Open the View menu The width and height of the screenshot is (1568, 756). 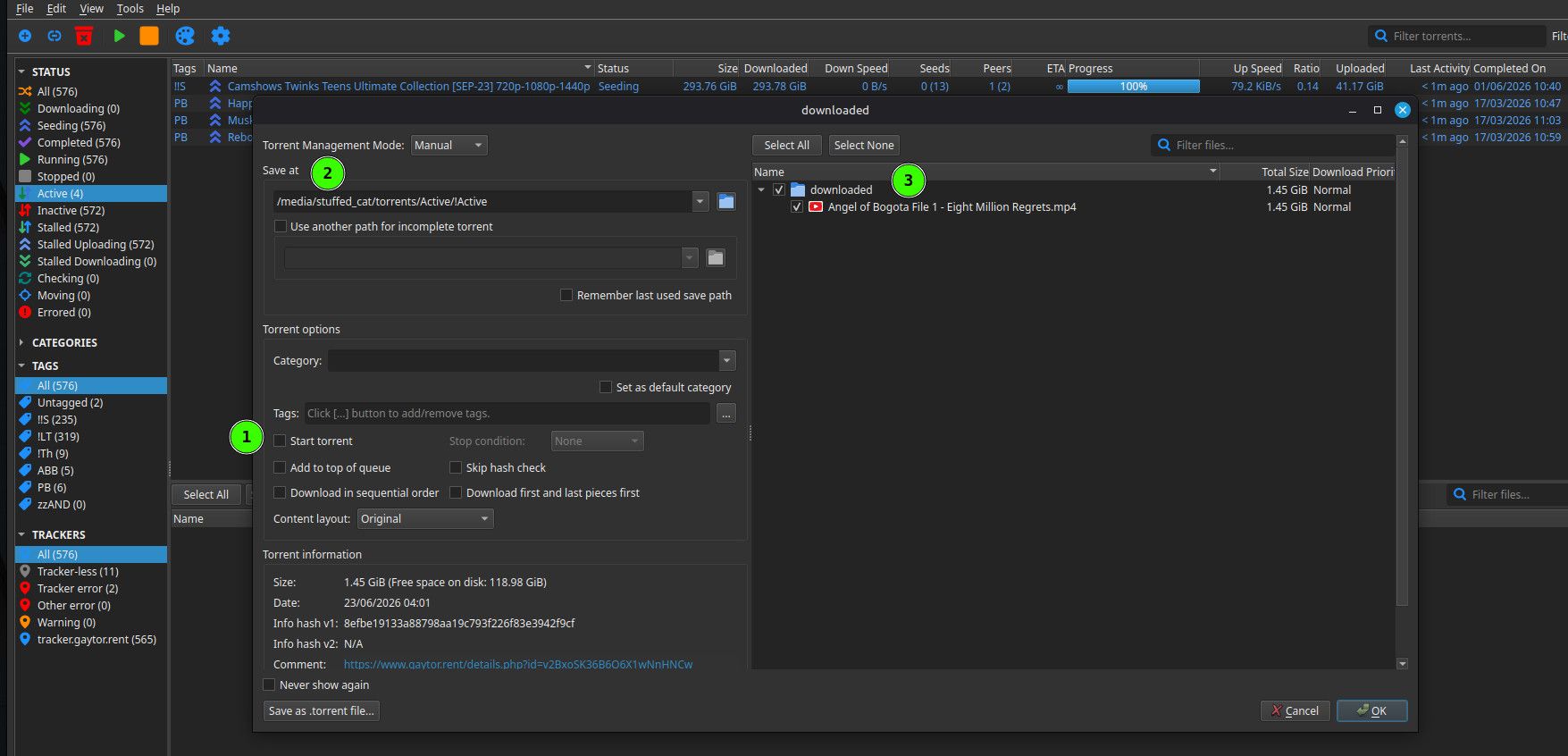(91, 8)
